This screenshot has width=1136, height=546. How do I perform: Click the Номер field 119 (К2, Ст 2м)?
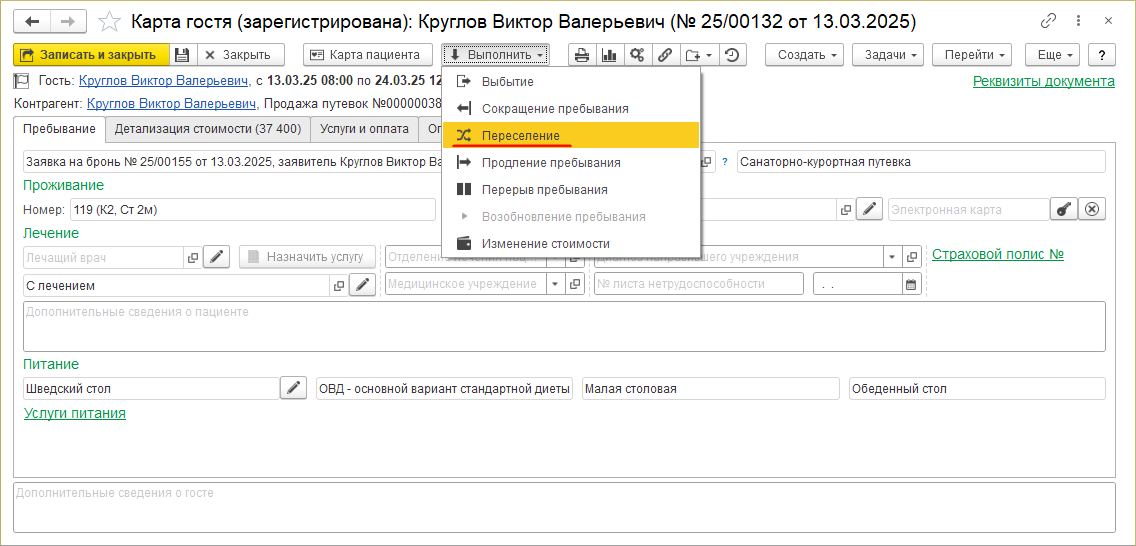point(253,210)
